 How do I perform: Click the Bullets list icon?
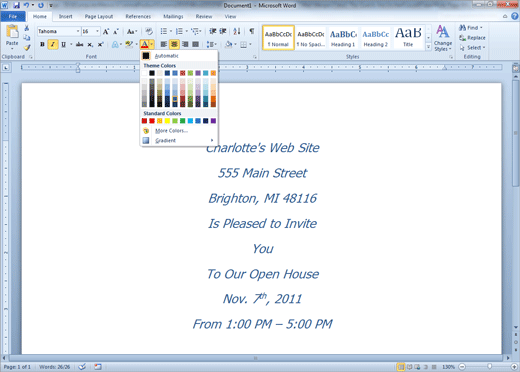[x=164, y=31]
